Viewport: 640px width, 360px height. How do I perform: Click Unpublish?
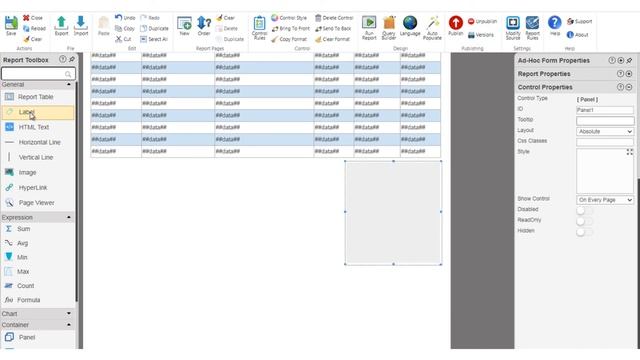(482, 21)
